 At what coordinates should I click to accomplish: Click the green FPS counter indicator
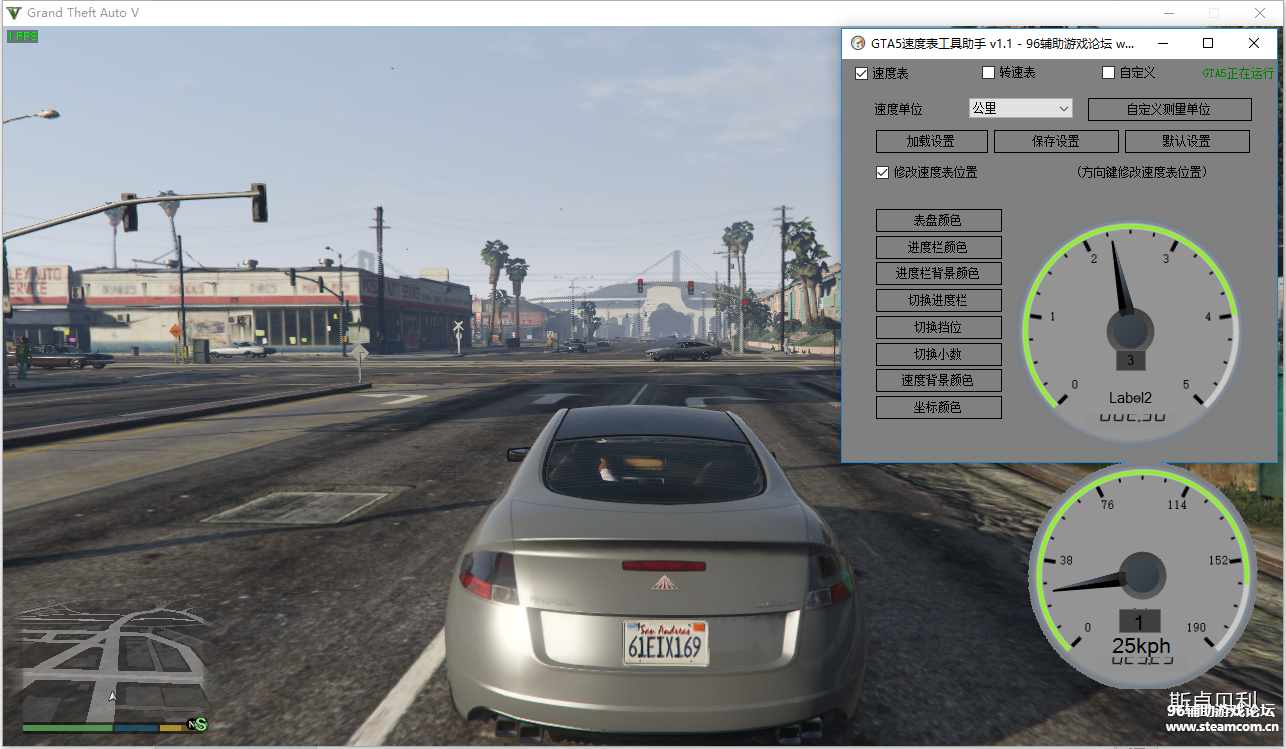22,36
